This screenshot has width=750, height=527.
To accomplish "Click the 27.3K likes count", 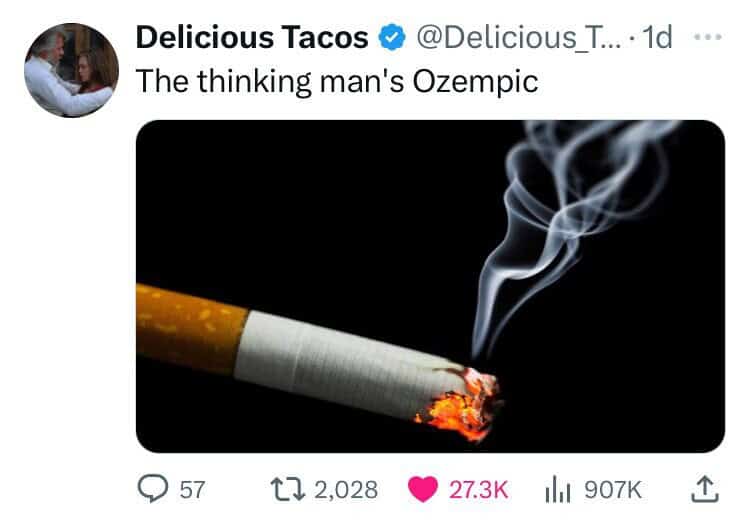I will click(478, 490).
